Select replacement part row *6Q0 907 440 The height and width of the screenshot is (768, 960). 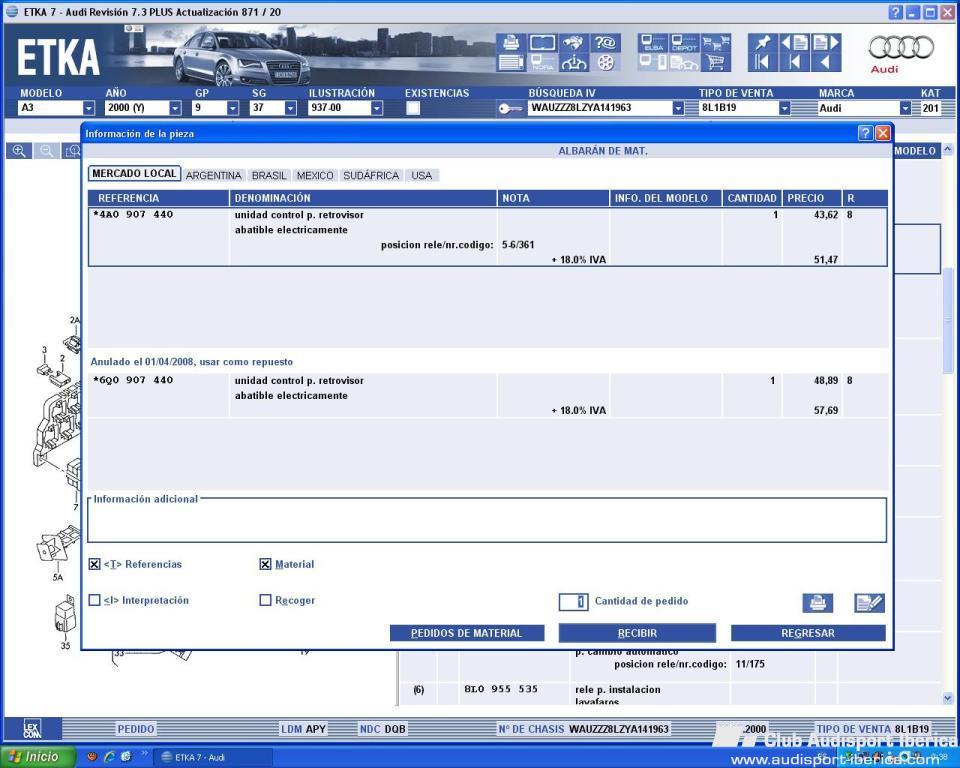487,396
